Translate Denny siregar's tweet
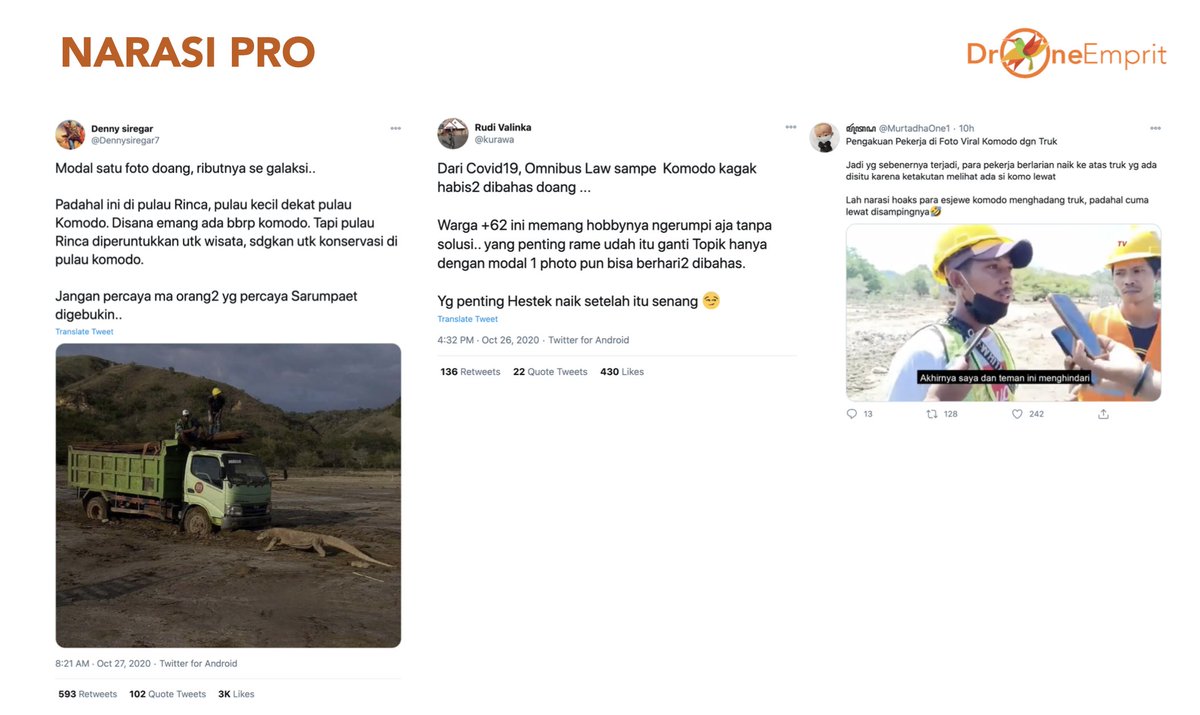This screenshot has width=1200, height=715. 85,332
